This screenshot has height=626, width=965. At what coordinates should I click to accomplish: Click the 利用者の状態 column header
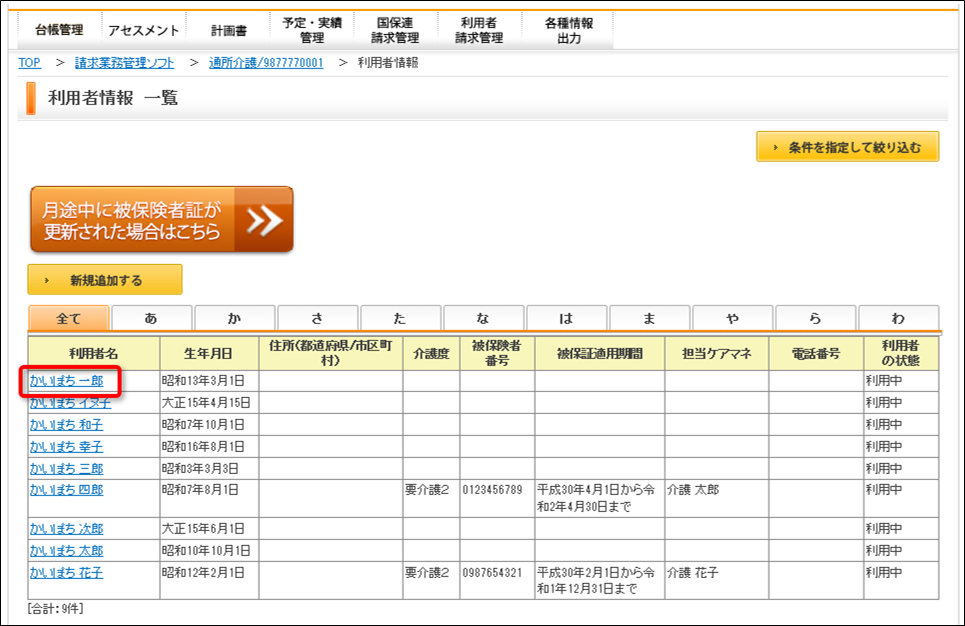point(901,353)
